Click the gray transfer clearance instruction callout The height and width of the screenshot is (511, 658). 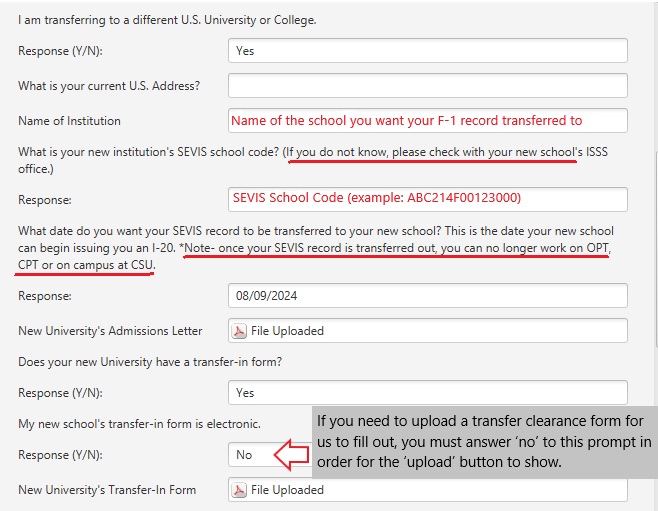point(484,435)
